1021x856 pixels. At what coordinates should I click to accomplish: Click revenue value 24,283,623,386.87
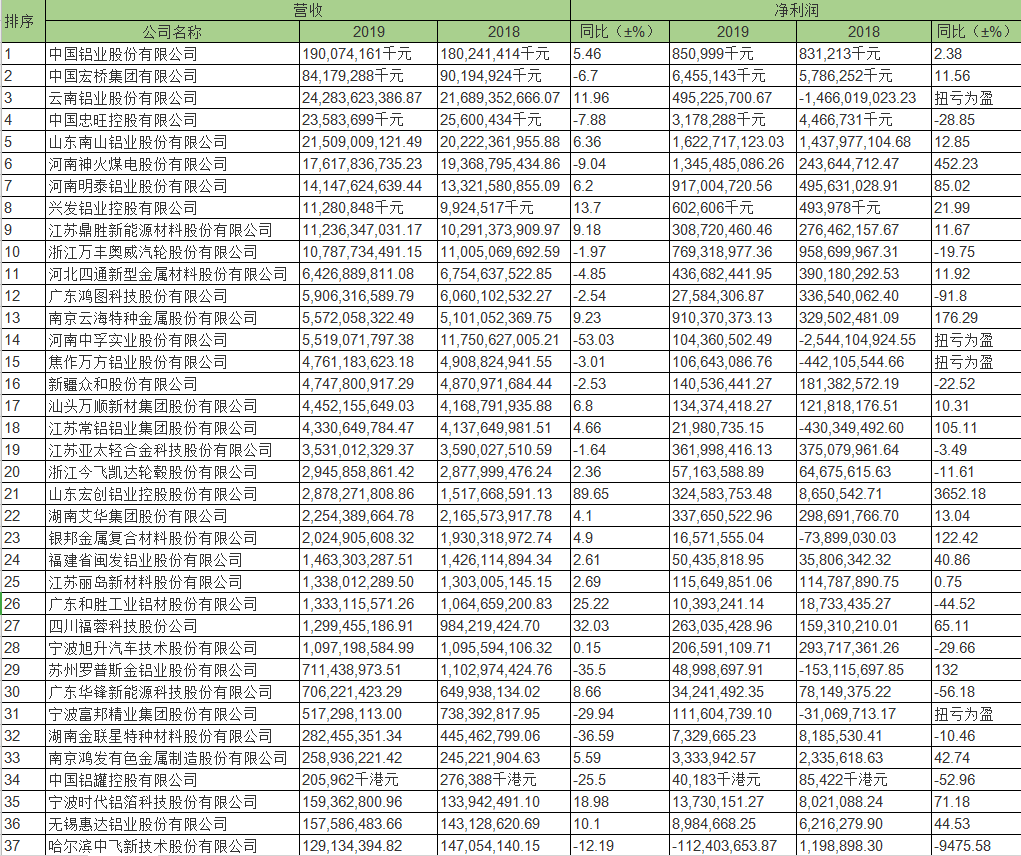point(369,98)
